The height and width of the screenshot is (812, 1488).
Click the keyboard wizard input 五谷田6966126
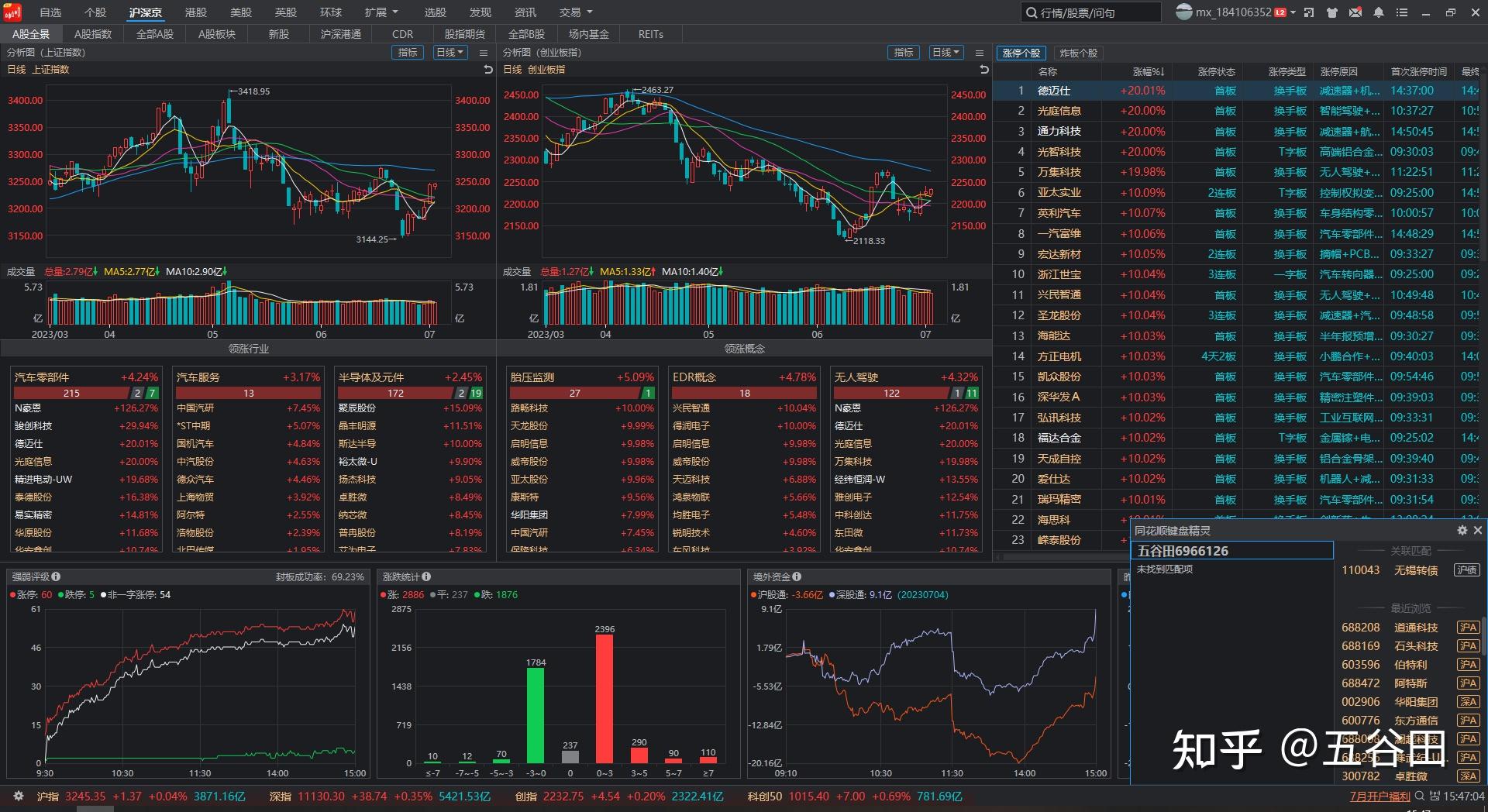[1231, 551]
